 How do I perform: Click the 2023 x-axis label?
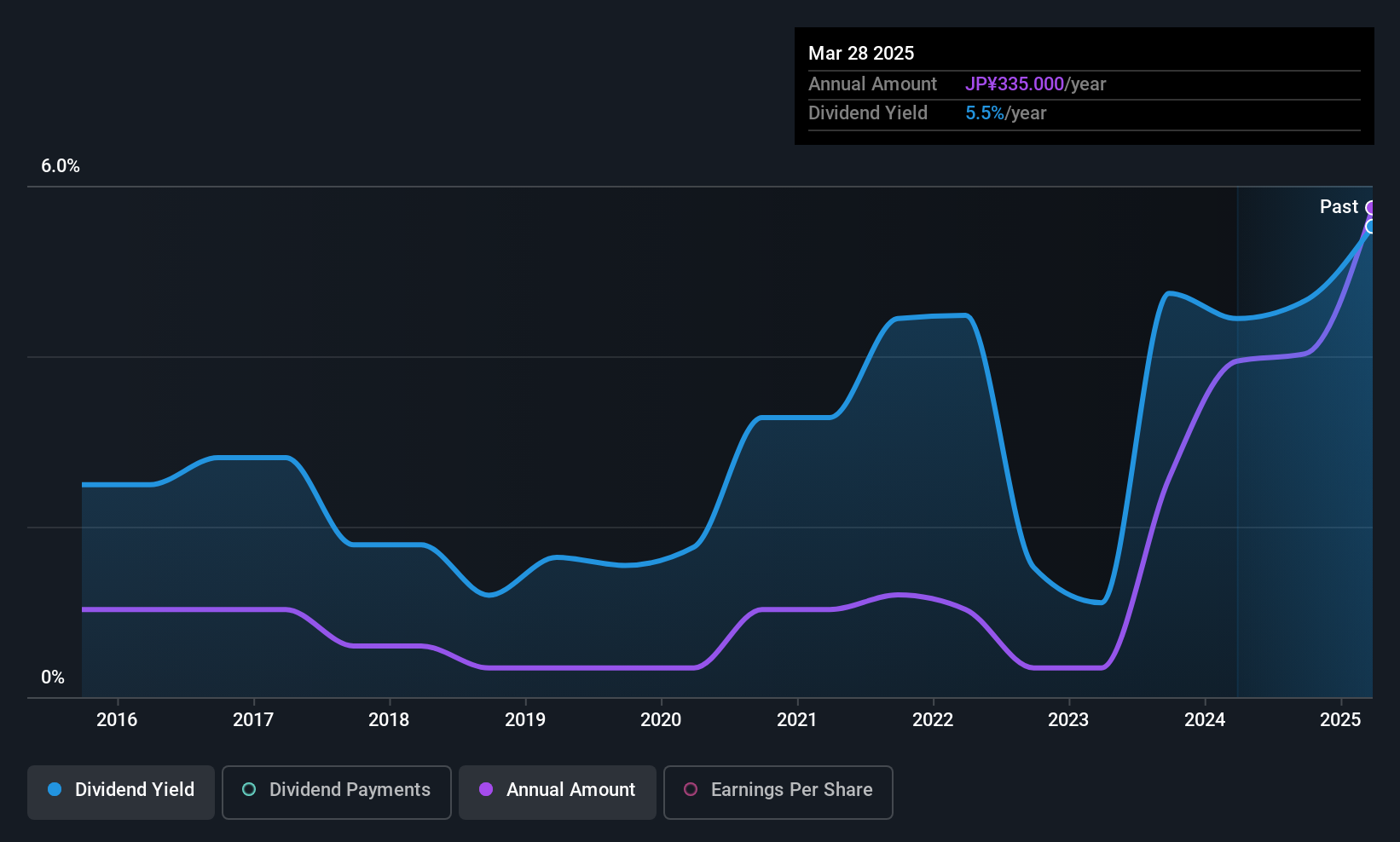tap(1068, 719)
